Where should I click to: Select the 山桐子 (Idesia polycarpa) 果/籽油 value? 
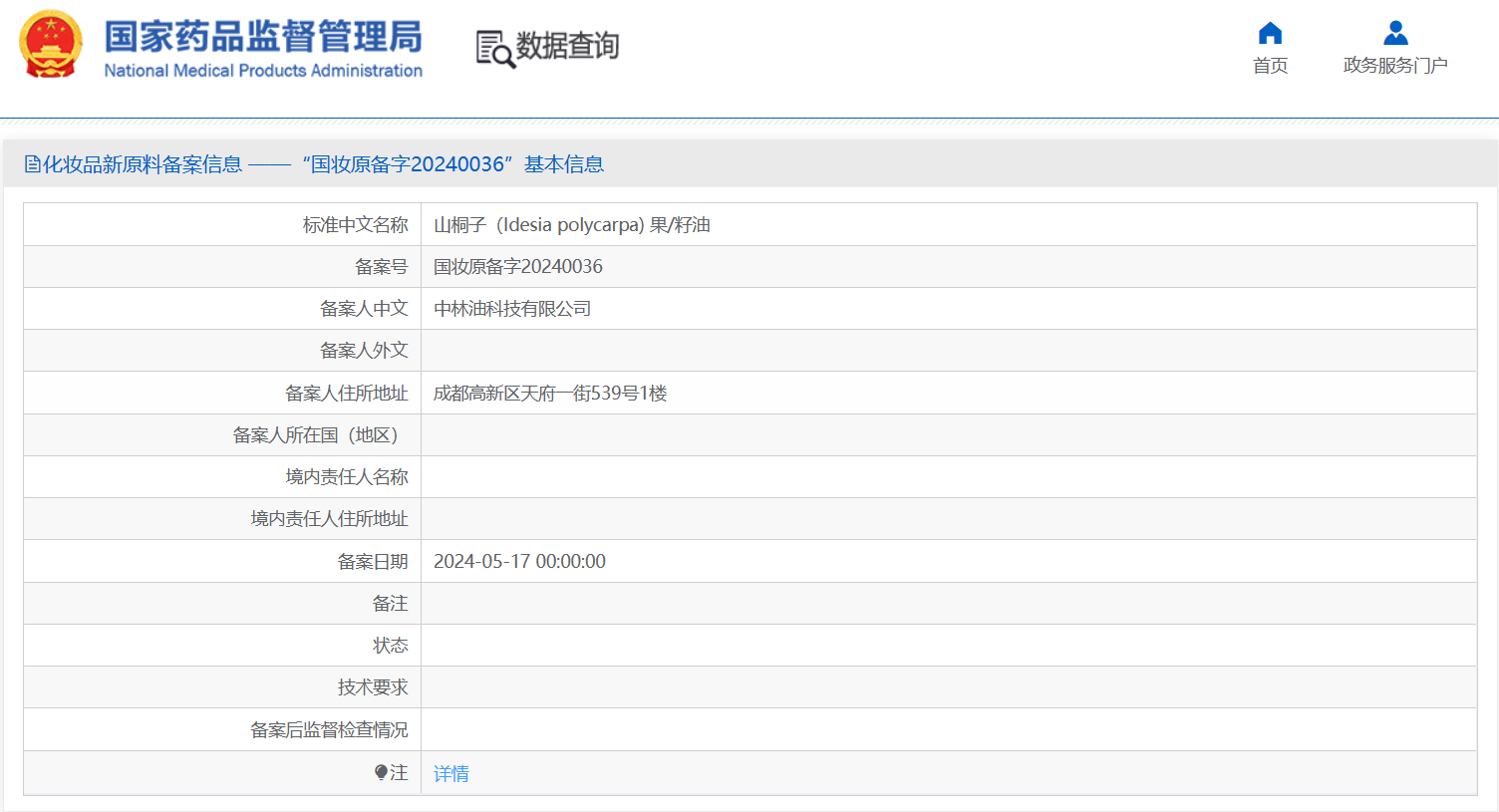tap(572, 225)
